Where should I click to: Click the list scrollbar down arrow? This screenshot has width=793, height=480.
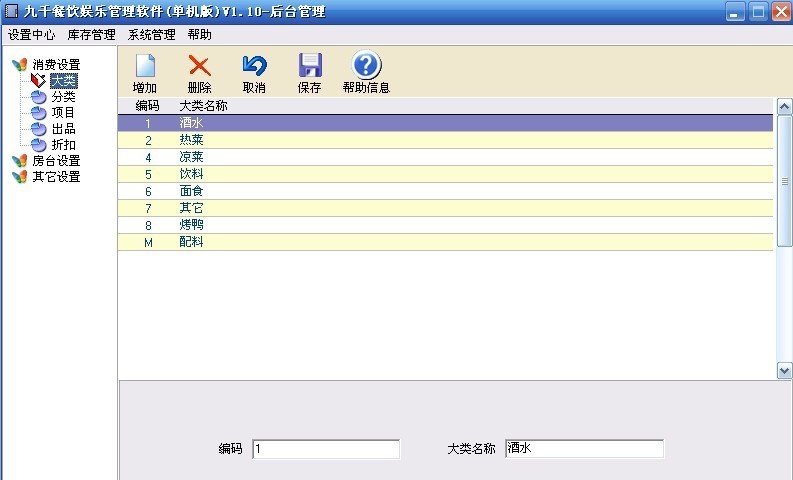click(x=784, y=370)
